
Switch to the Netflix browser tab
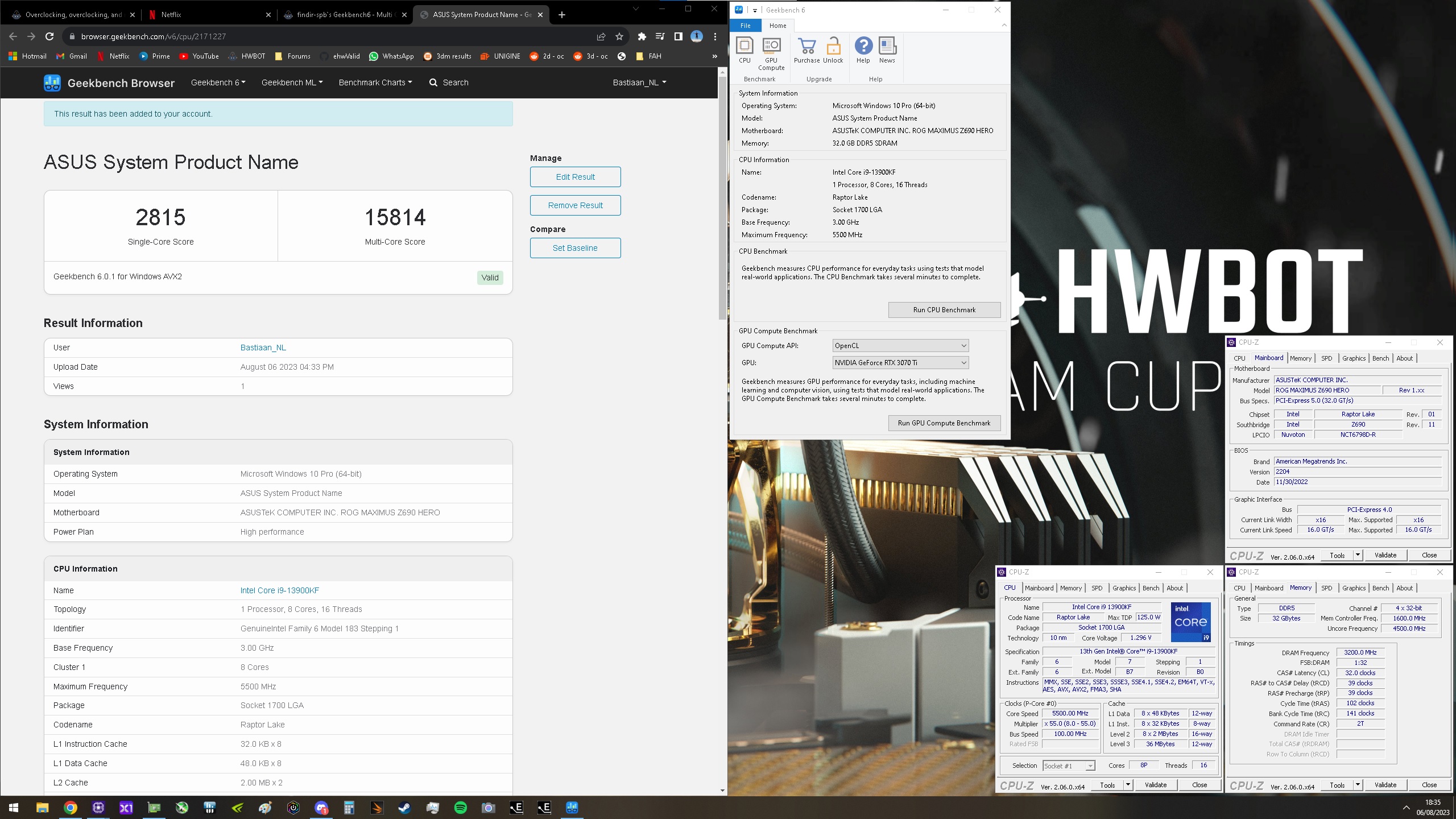click(x=208, y=15)
